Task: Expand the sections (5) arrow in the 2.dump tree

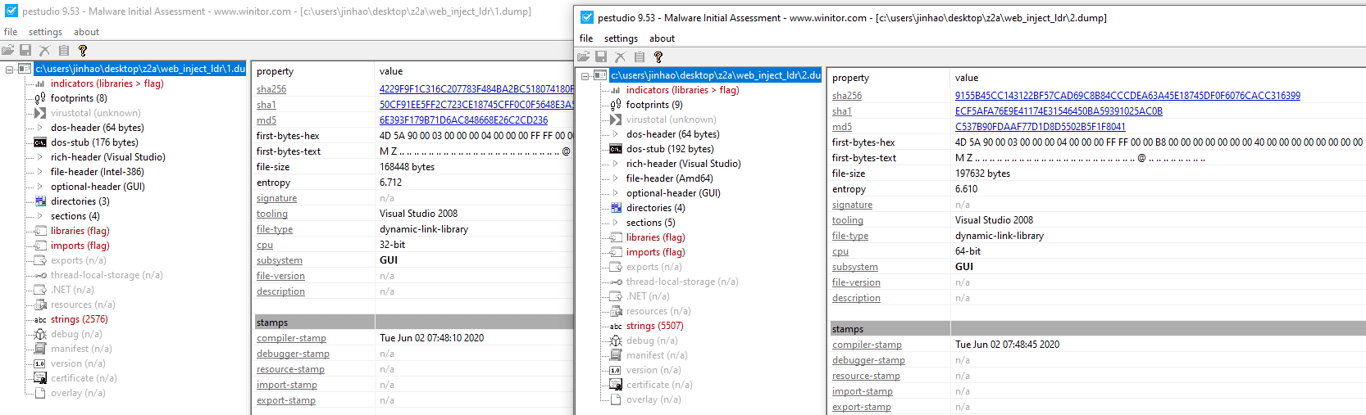Action: click(x=616, y=223)
